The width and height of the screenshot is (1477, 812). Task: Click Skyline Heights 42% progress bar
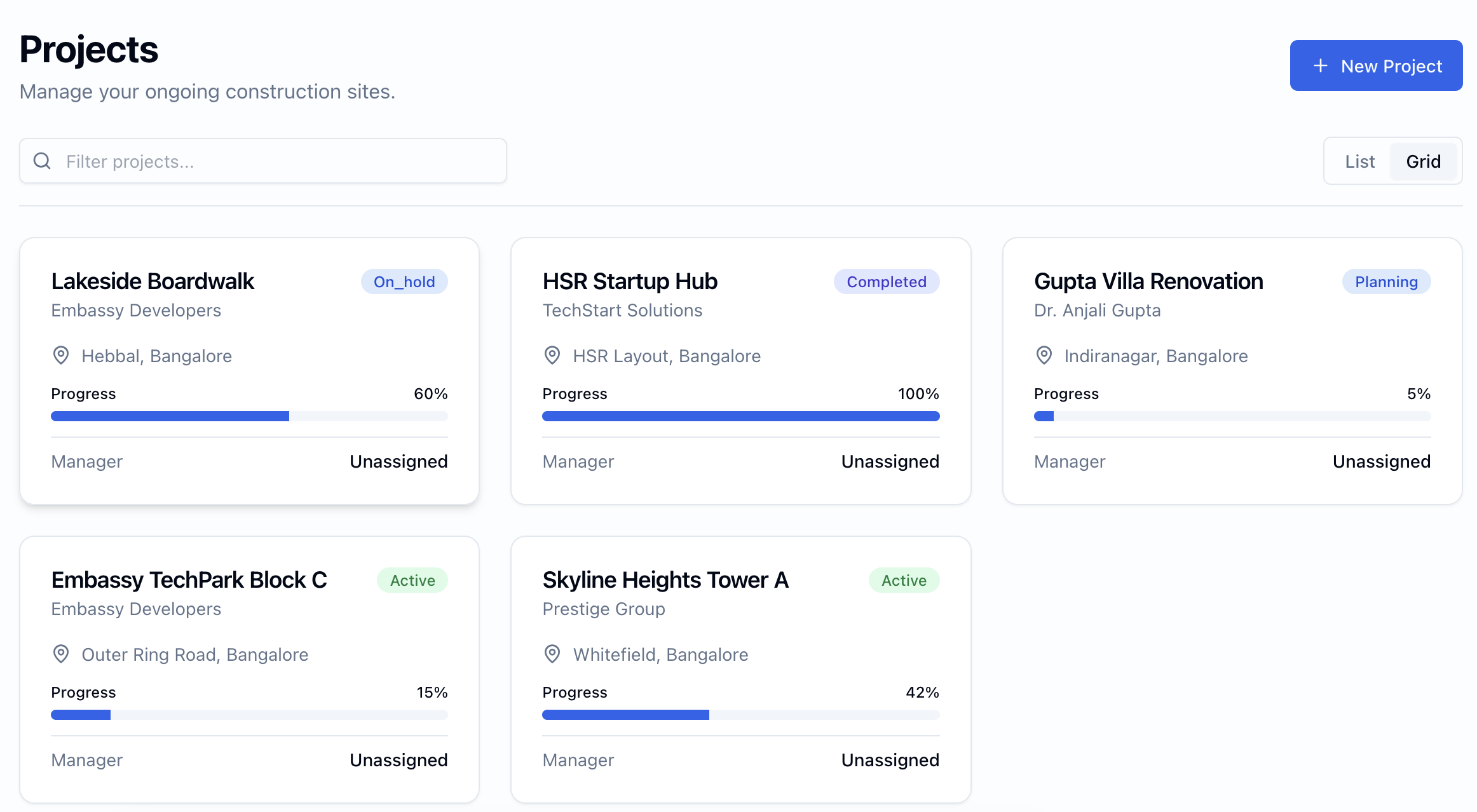click(740, 715)
